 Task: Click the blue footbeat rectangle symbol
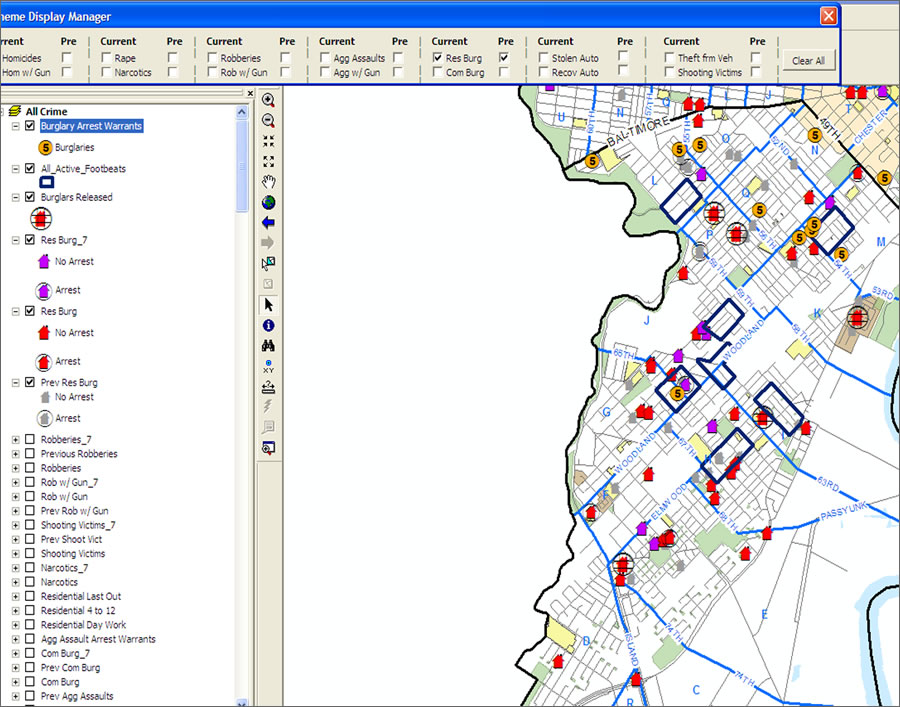pos(46,182)
